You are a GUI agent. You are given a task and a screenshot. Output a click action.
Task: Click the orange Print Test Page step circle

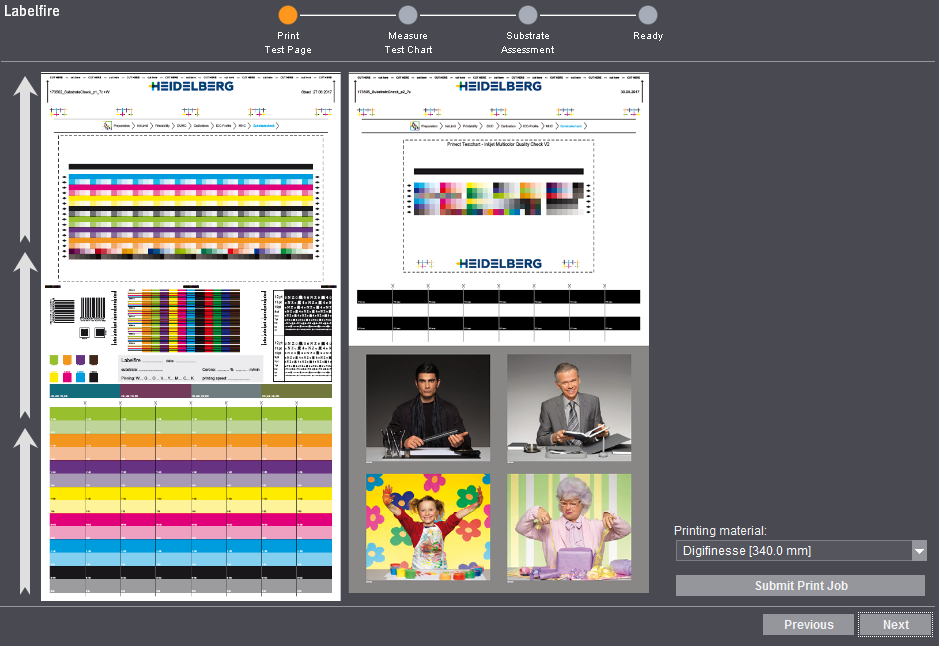[288, 15]
